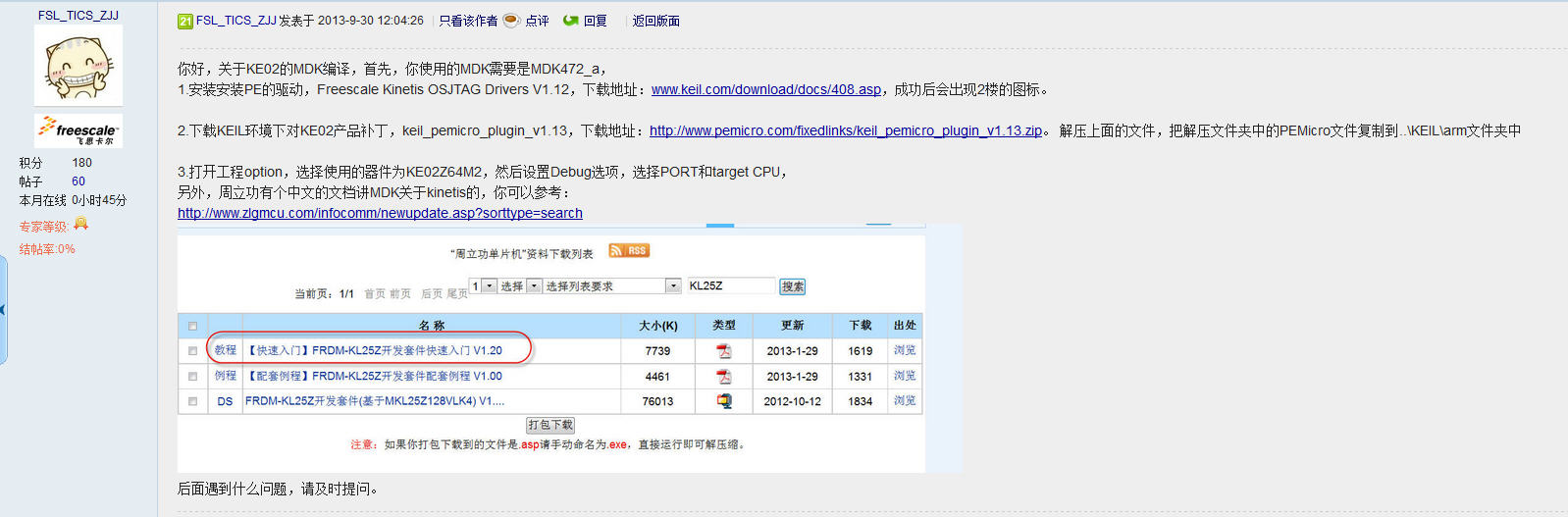Click 只看该作者 link
1568x517 pixels.
point(468,21)
